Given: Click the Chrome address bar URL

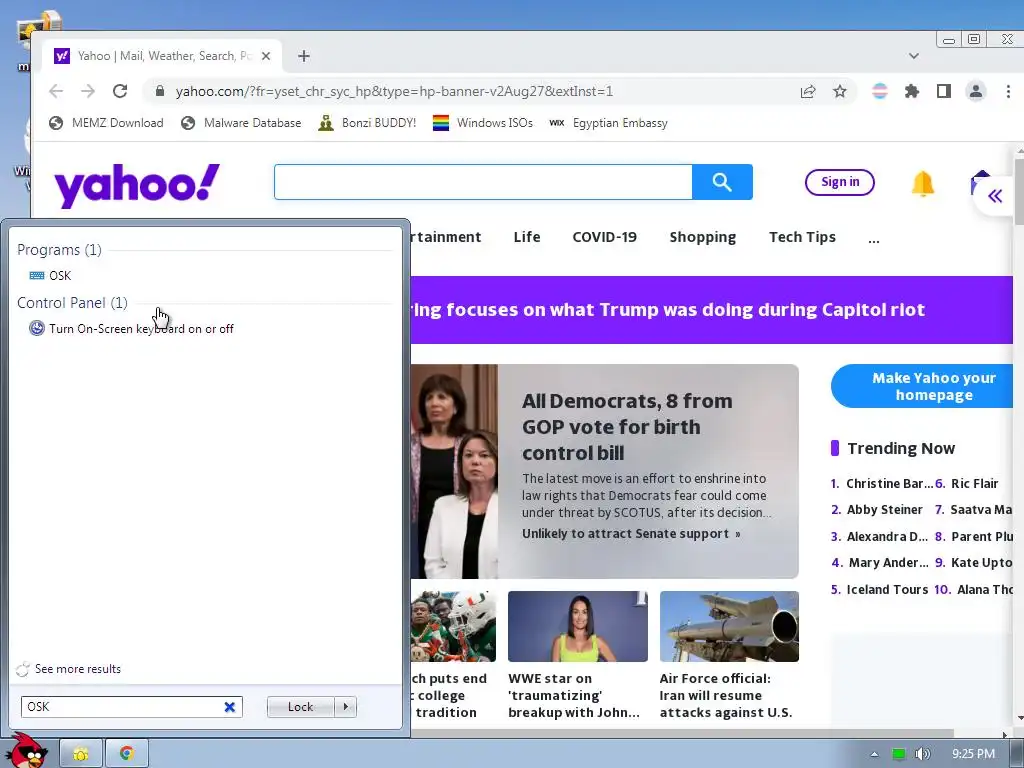Looking at the screenshot, I should 394,91.
